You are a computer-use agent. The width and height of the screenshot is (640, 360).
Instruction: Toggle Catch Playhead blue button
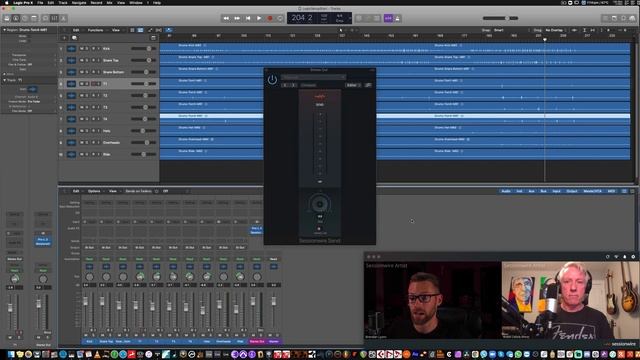169,30
